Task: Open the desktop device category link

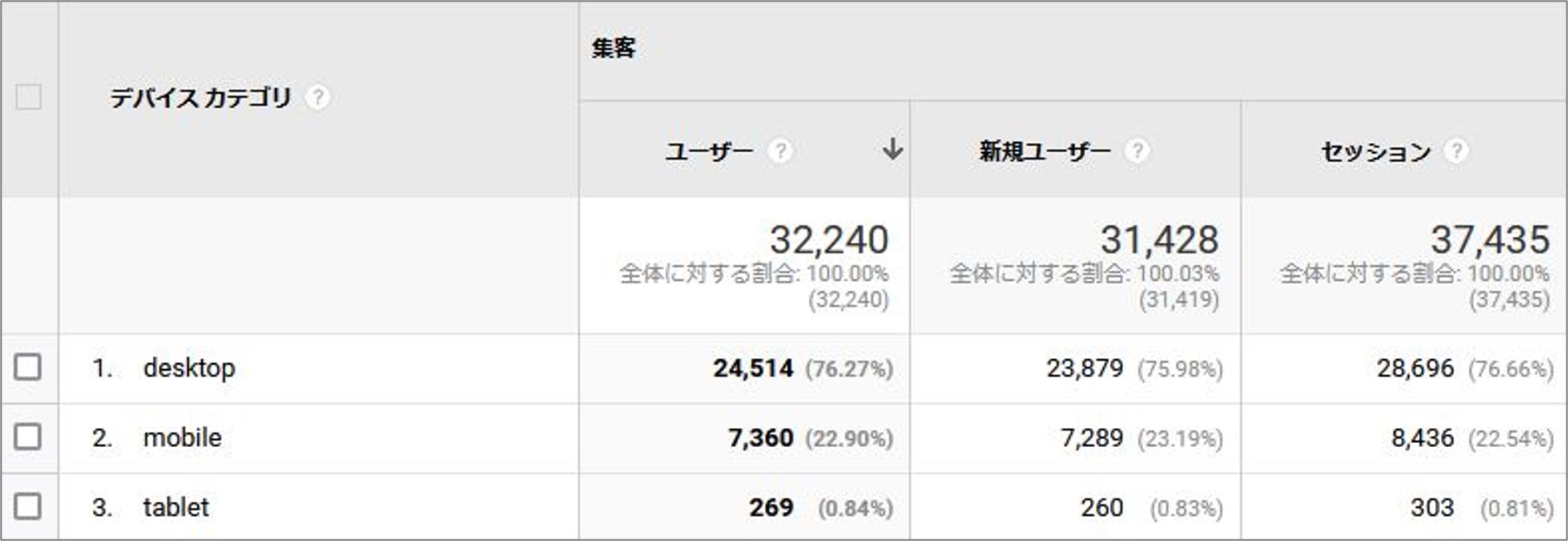Action: click(189, 367)
